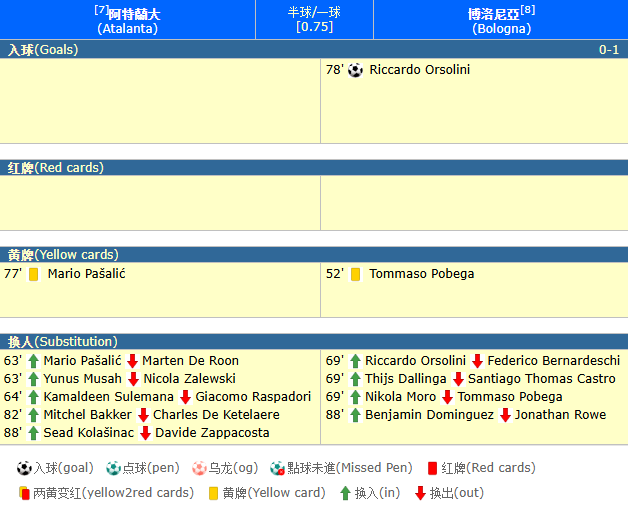Click green in-arrow before Kamaldeen Sulemana
Image resolution: width=628 pixels, height=512 pixels.
(33, 397)
